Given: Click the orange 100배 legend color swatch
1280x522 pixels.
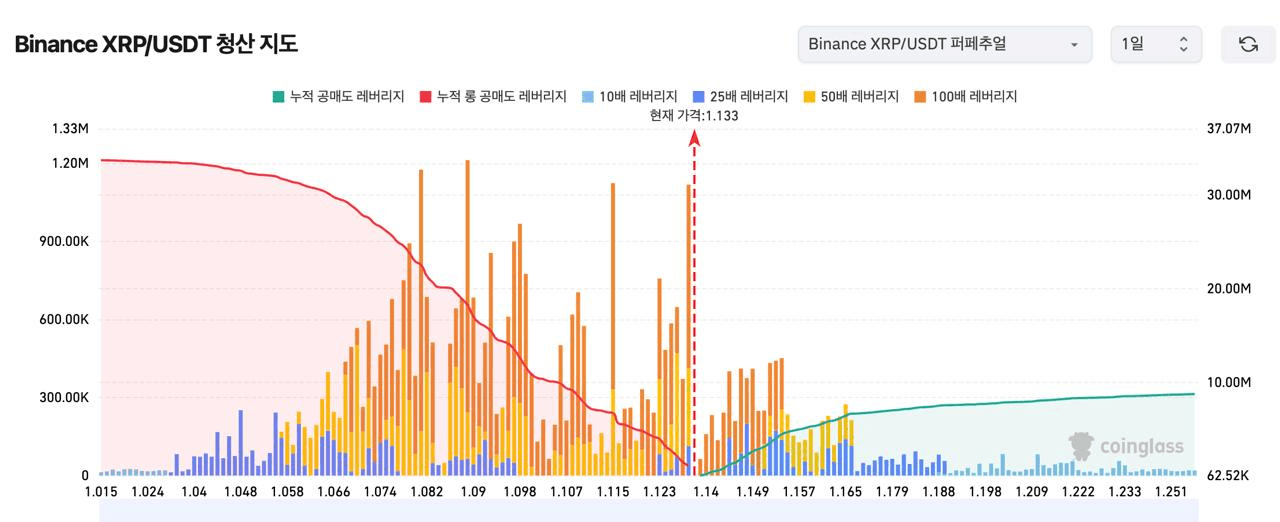Looking at the screenshot, I should point(920,97).
